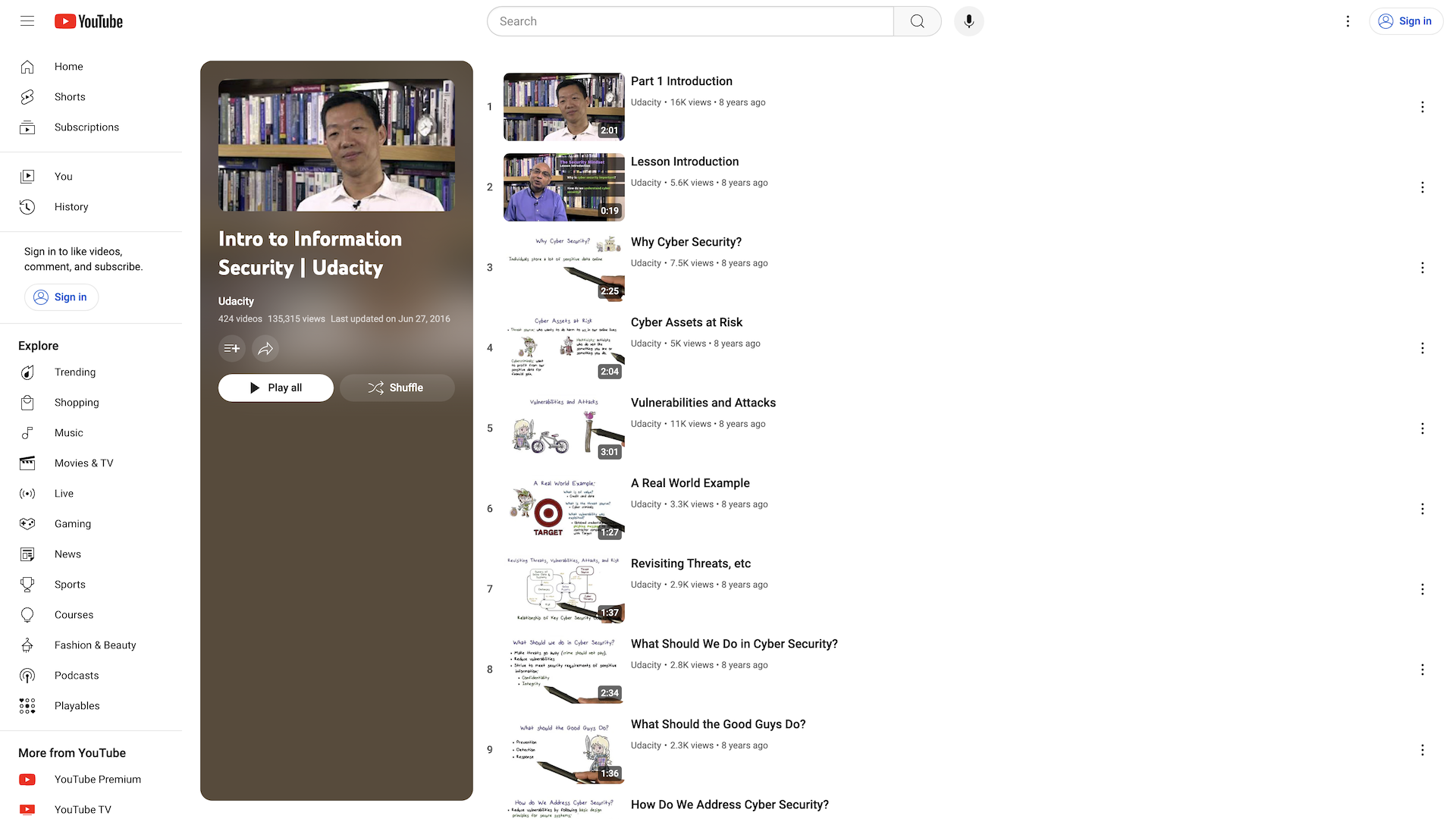
Task: Open action menu for Revisiting Threats, etc
Action: point(1423,589)
